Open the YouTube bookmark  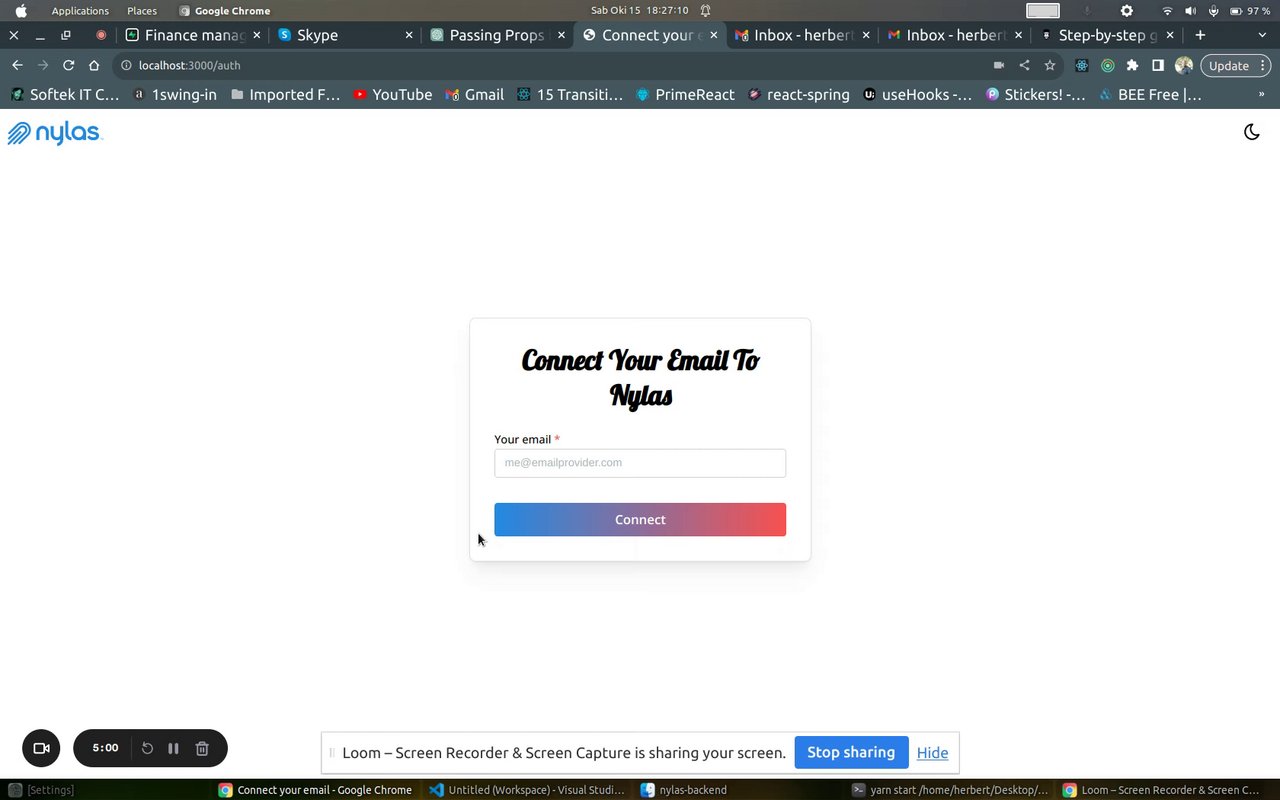pos(392,95)
